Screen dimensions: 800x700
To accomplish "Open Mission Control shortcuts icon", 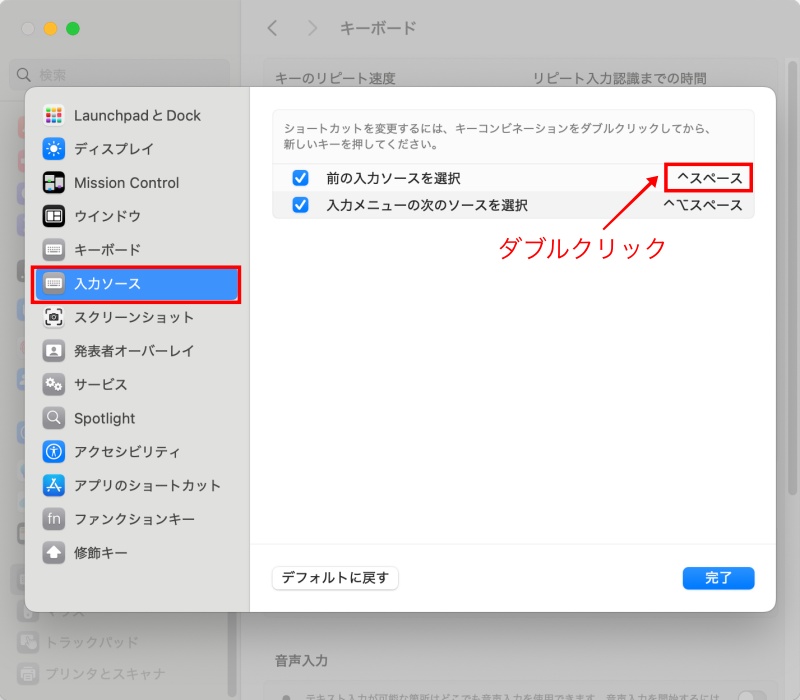I will click(54, 183).
